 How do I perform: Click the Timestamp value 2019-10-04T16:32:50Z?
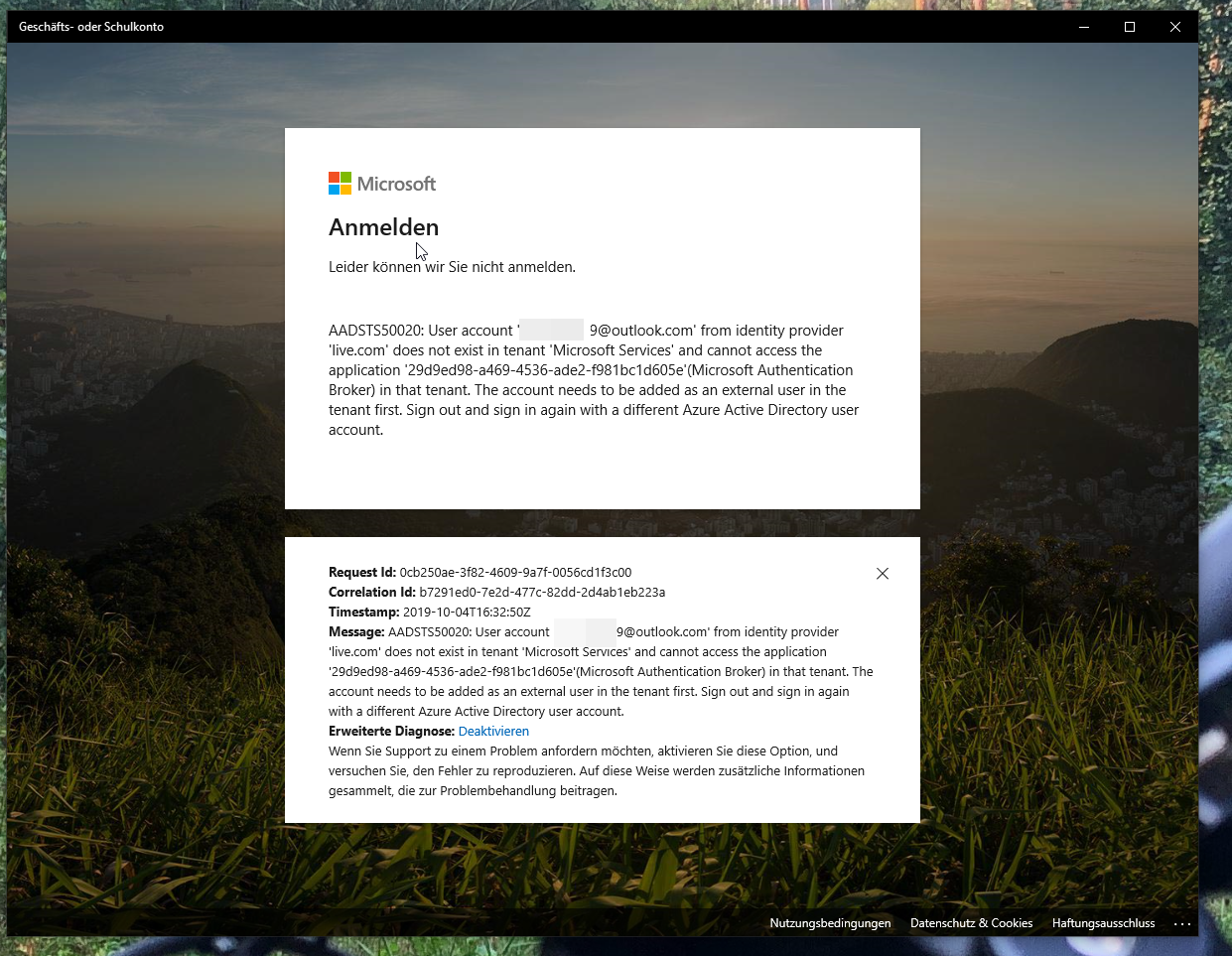467,613
